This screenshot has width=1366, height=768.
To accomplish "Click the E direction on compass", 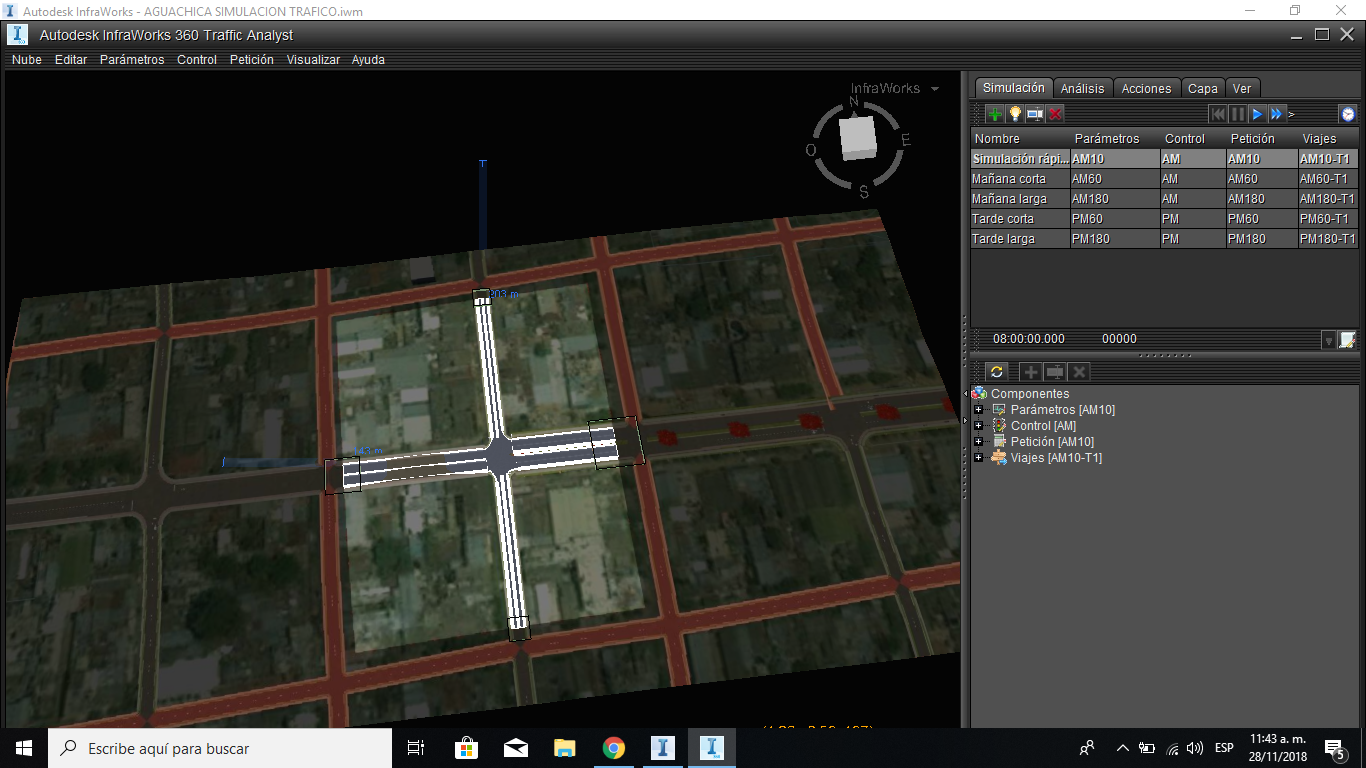I will tap(906, 140).
